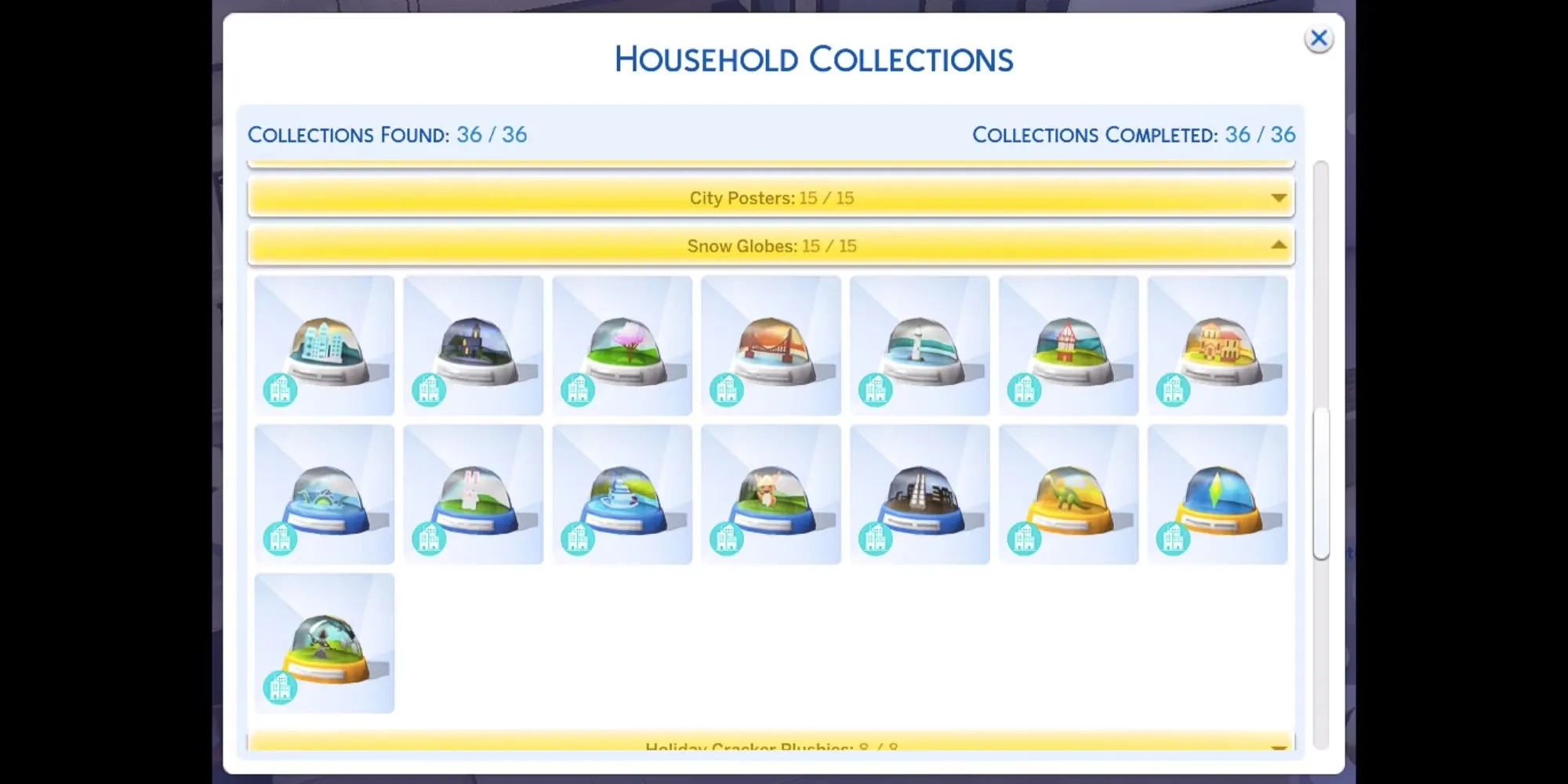The image size is (1568, 784).
Task: Click the orange-base snow globe in last row
Action: coord(324,643)
